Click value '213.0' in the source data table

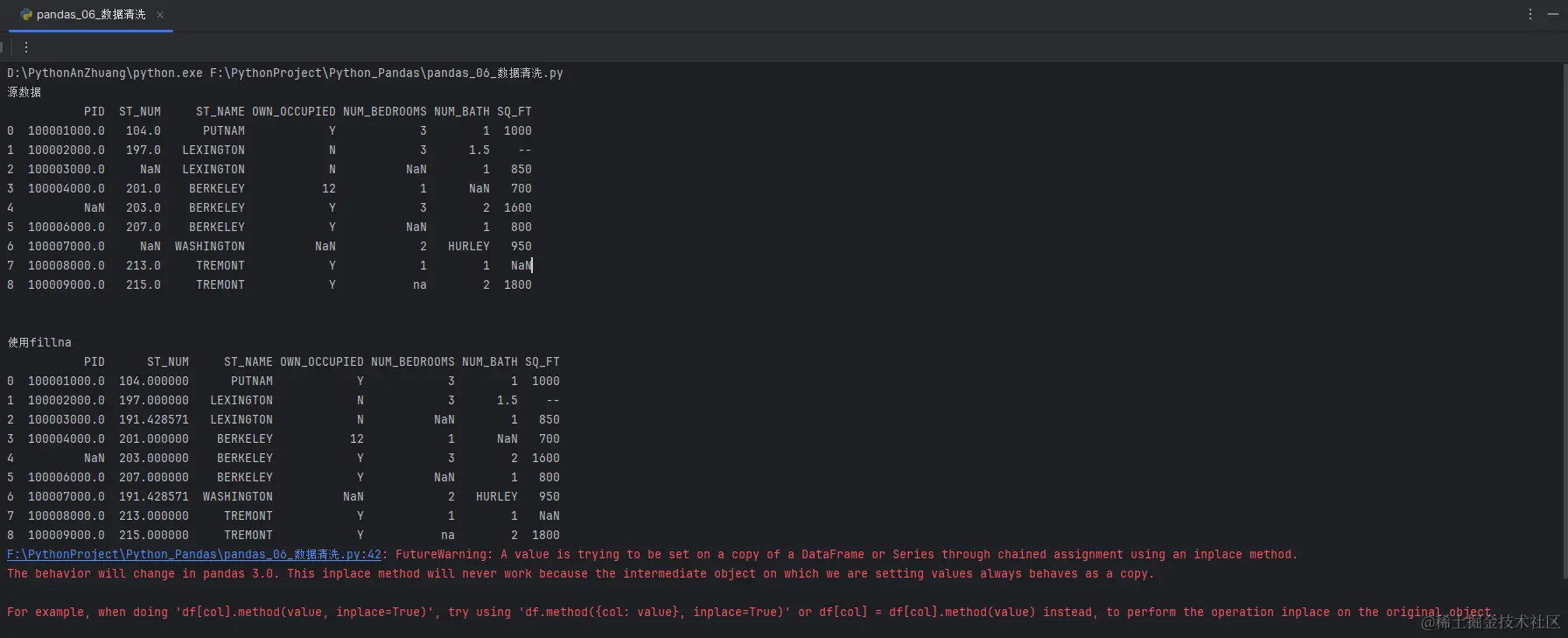click(x=143, y=266)
